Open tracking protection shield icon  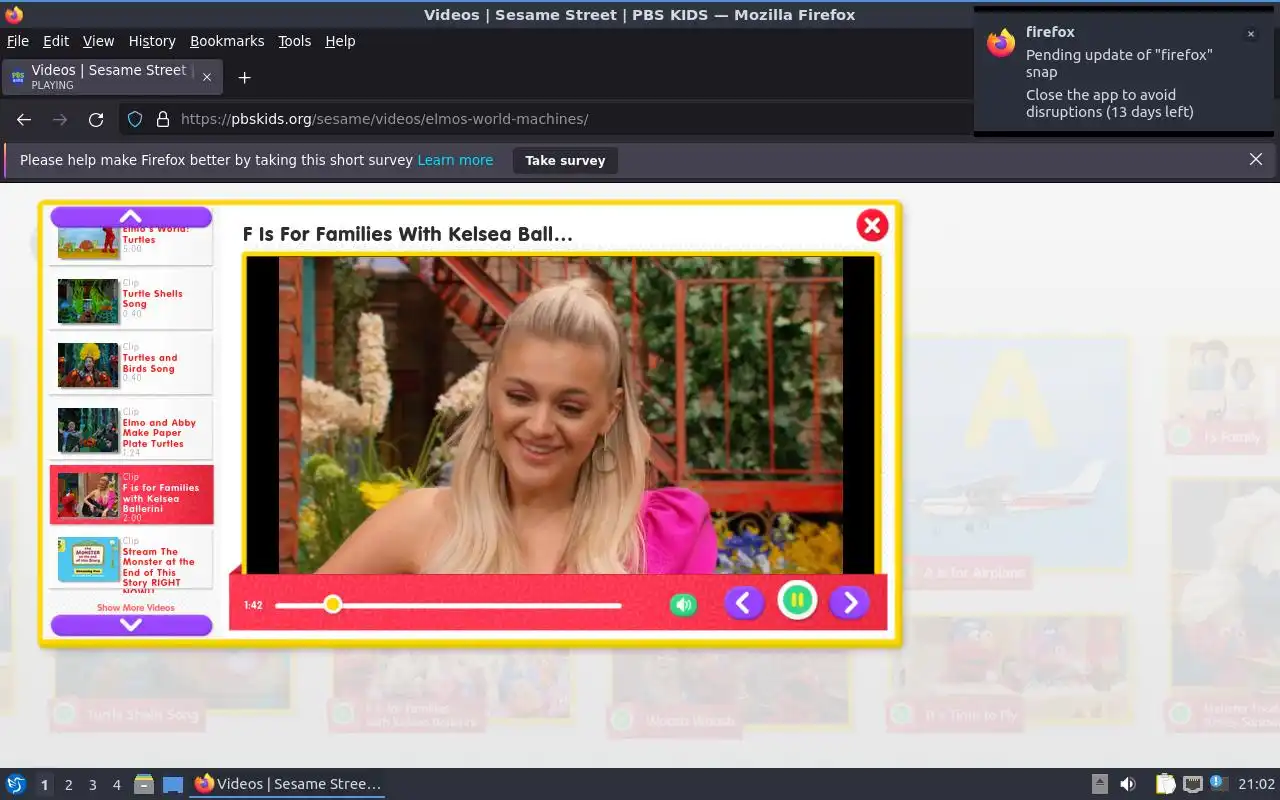point(135,119)
